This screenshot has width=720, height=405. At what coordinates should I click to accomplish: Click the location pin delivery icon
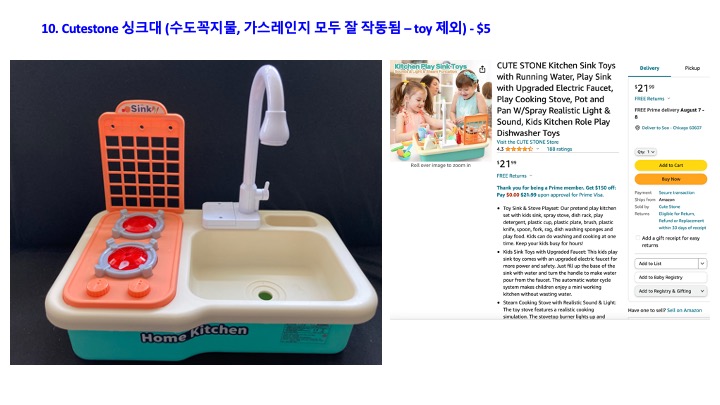pyautogui.click(x=637, y=128)
